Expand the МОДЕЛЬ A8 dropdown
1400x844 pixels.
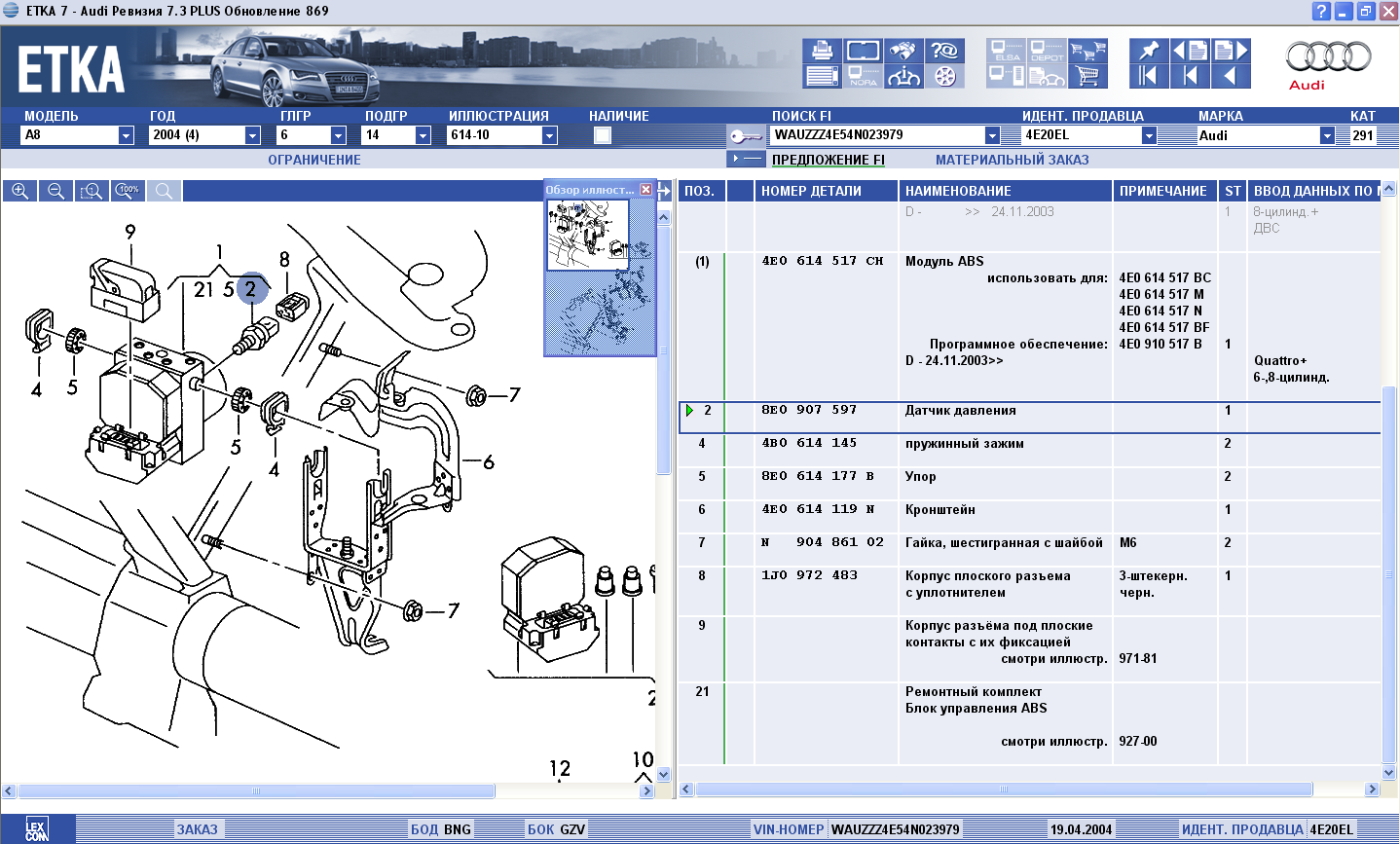126,135
